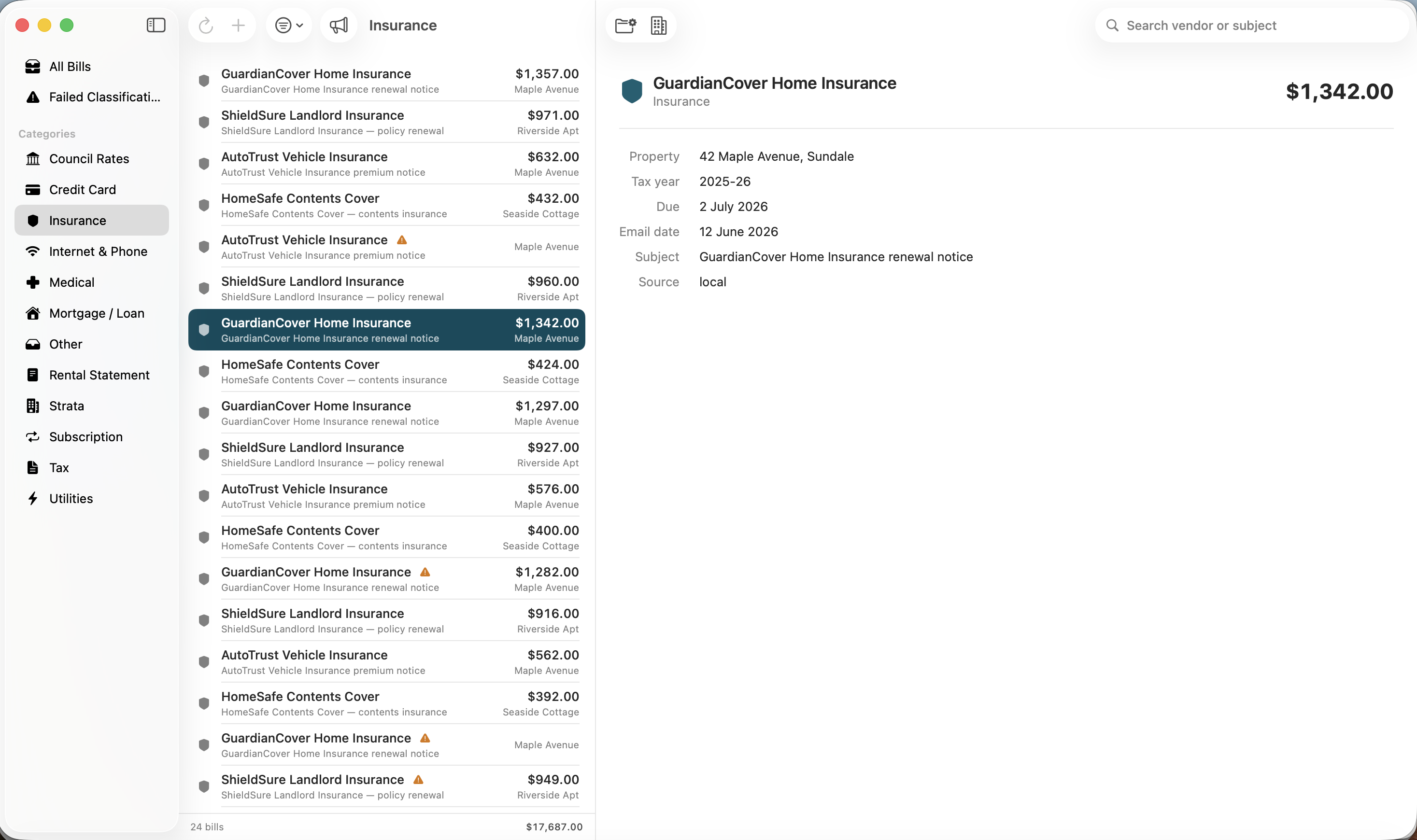Screen dimensions: 1417x840
Task: Open the folder settings toolbar icon
Action: click(625, 26)
